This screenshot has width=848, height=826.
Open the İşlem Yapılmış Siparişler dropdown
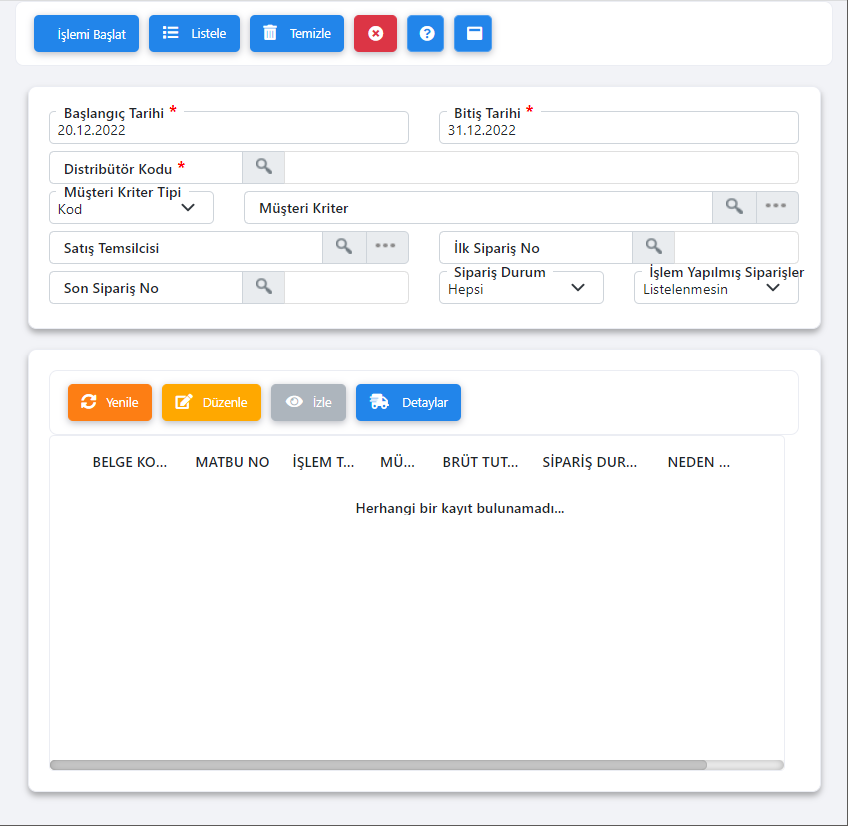pyautogui.click(x=716, y=288)
